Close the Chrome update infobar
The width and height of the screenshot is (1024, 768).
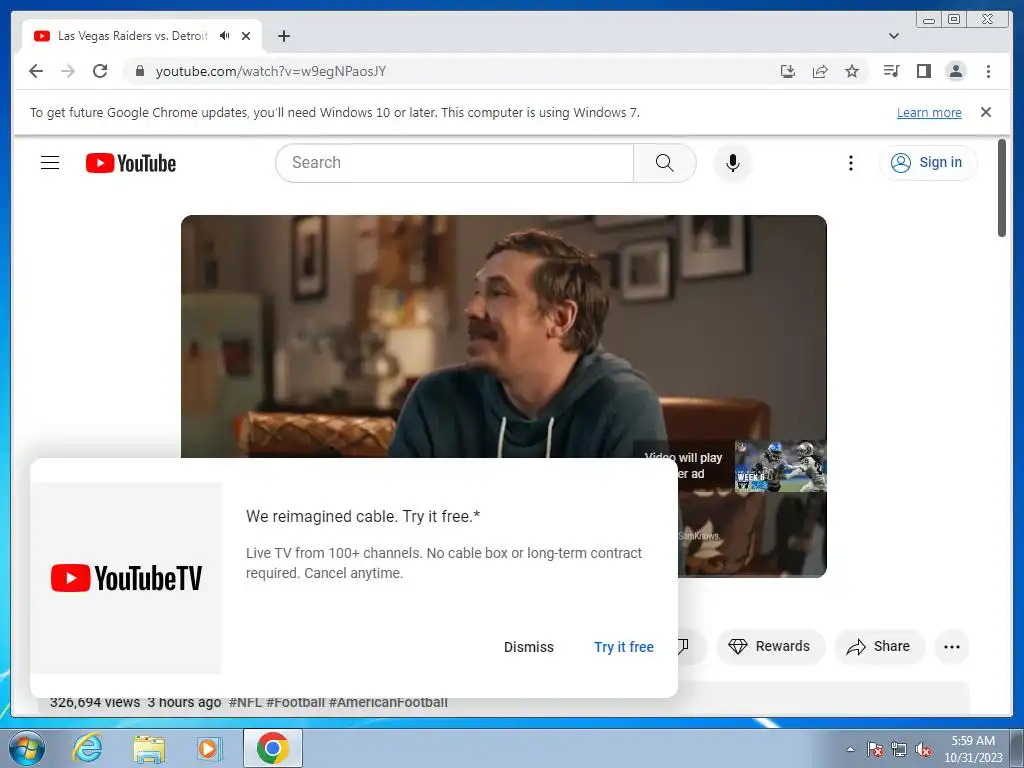(986, 112)
